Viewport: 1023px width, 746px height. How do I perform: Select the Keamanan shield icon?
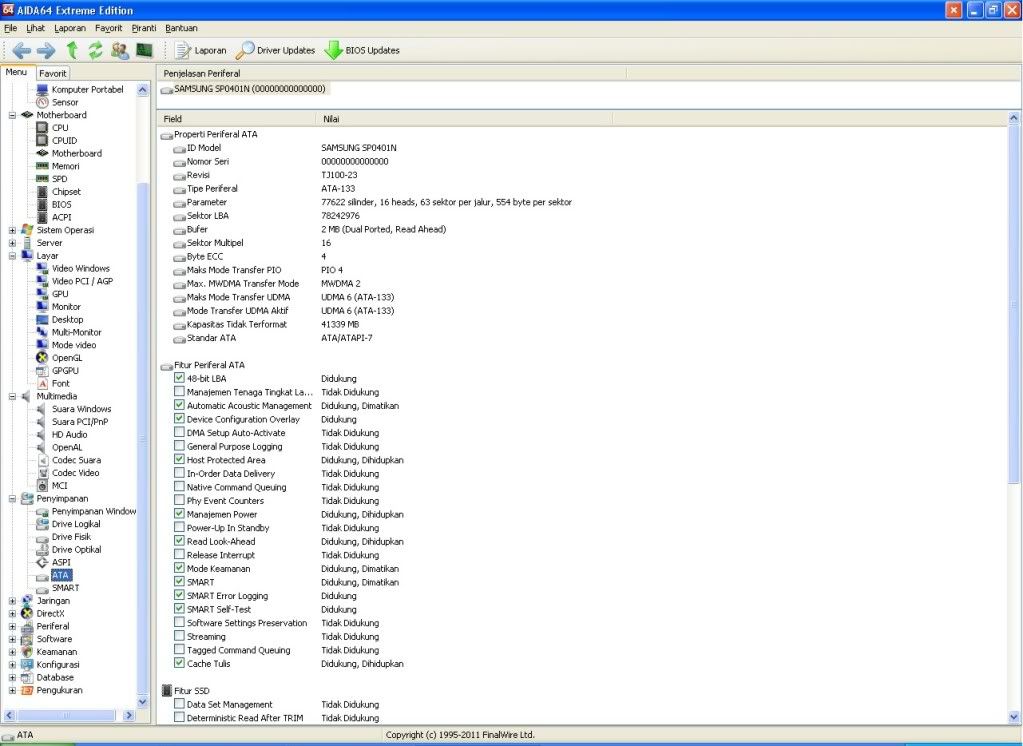tap(27, 652)
